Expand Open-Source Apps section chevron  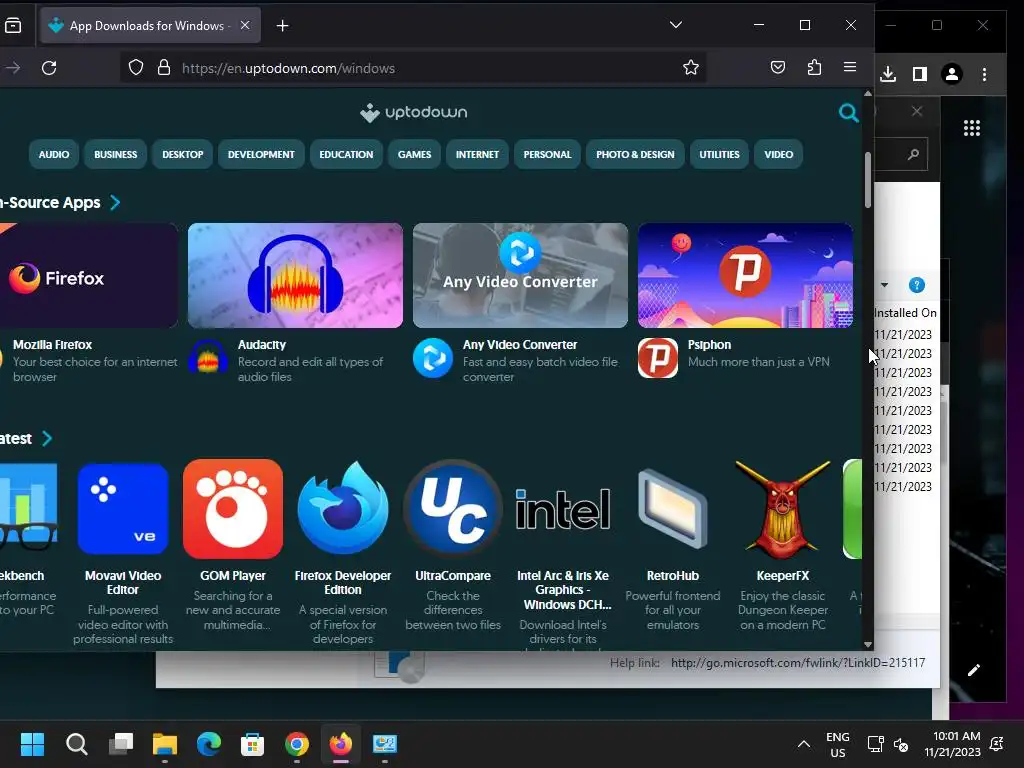coord(115,202)
